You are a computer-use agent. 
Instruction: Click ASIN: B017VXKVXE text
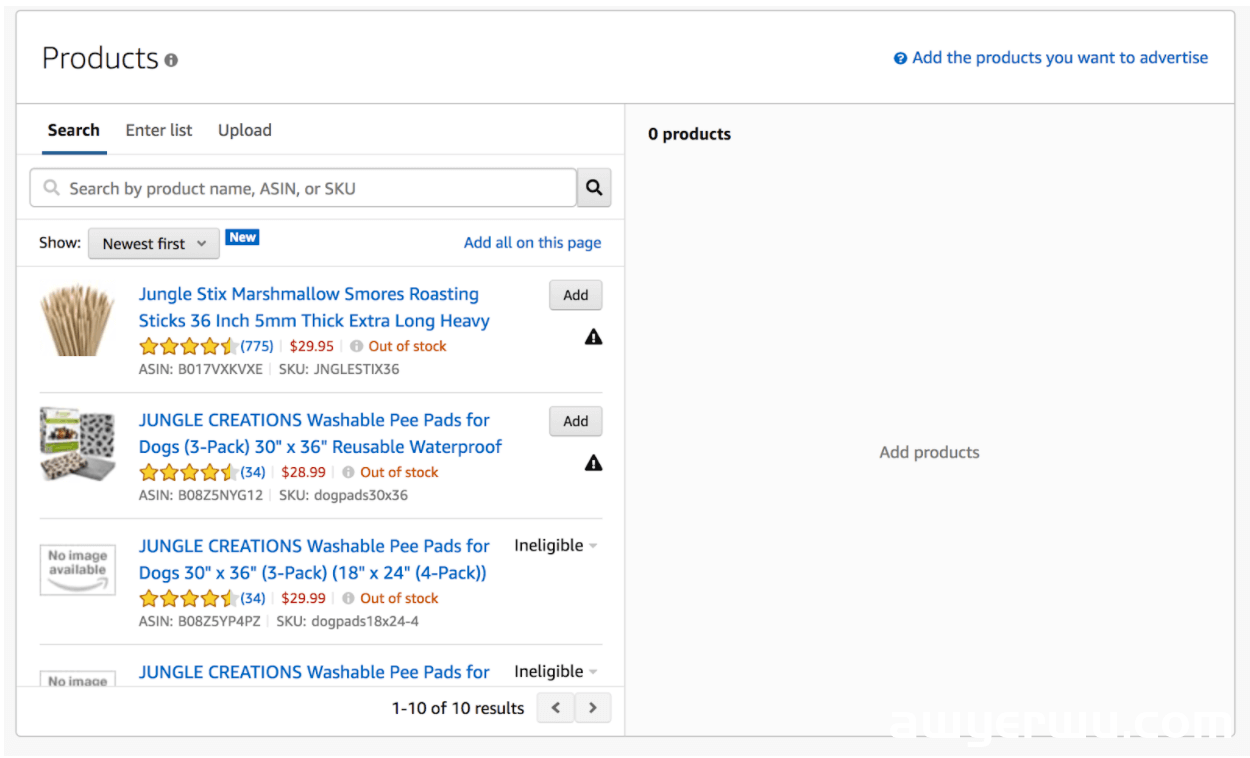(200, 369)
